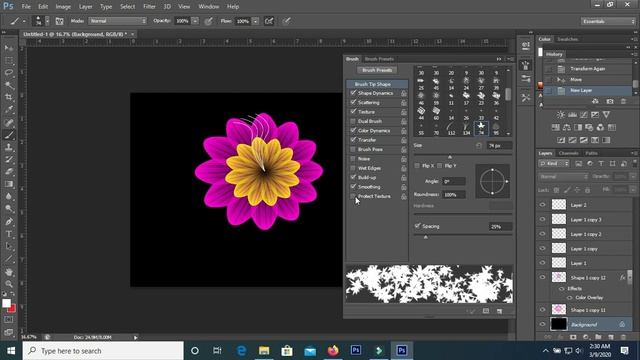
Task: Click the Brush Presets button
Action: click(377, 70)
